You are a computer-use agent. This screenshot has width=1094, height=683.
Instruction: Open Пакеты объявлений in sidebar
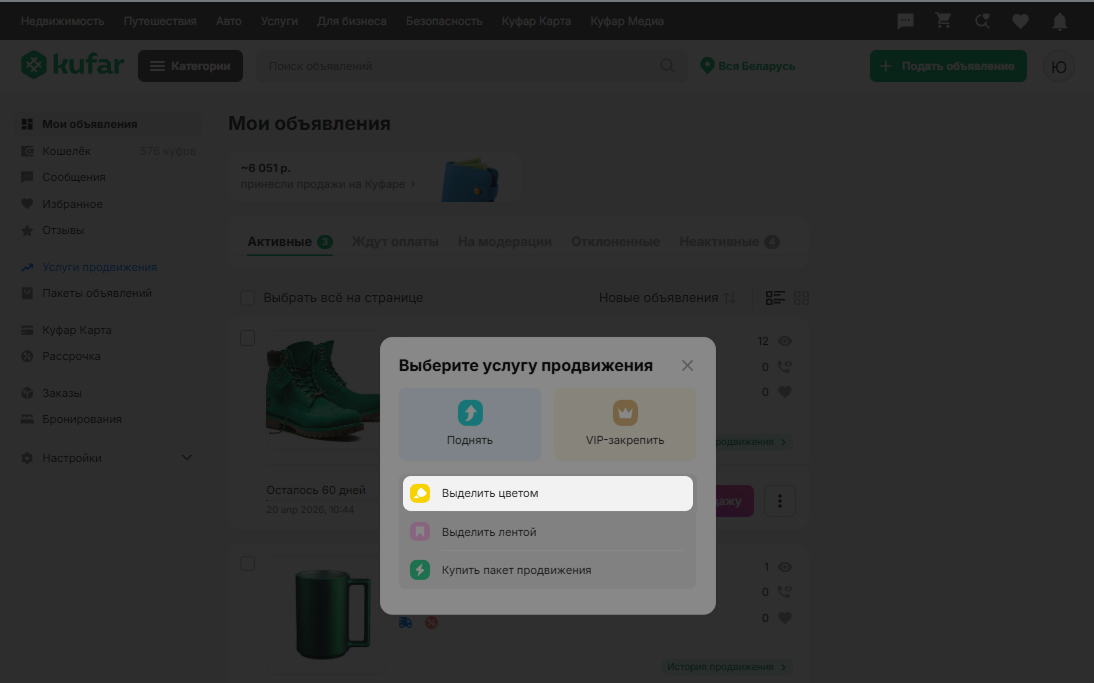(x=109, y=294)
